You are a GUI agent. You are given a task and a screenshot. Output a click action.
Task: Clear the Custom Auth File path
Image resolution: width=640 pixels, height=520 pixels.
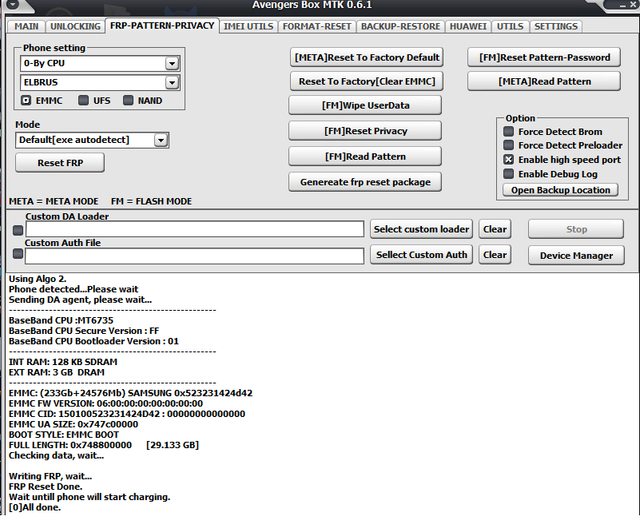[x=495, y=255]
